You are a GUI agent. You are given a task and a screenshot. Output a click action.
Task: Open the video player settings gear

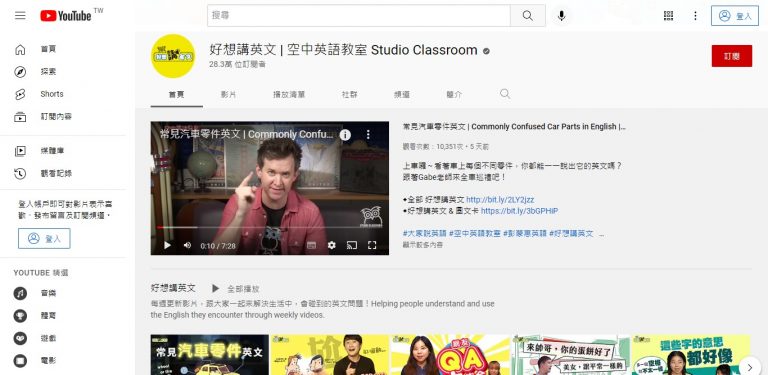332,245
